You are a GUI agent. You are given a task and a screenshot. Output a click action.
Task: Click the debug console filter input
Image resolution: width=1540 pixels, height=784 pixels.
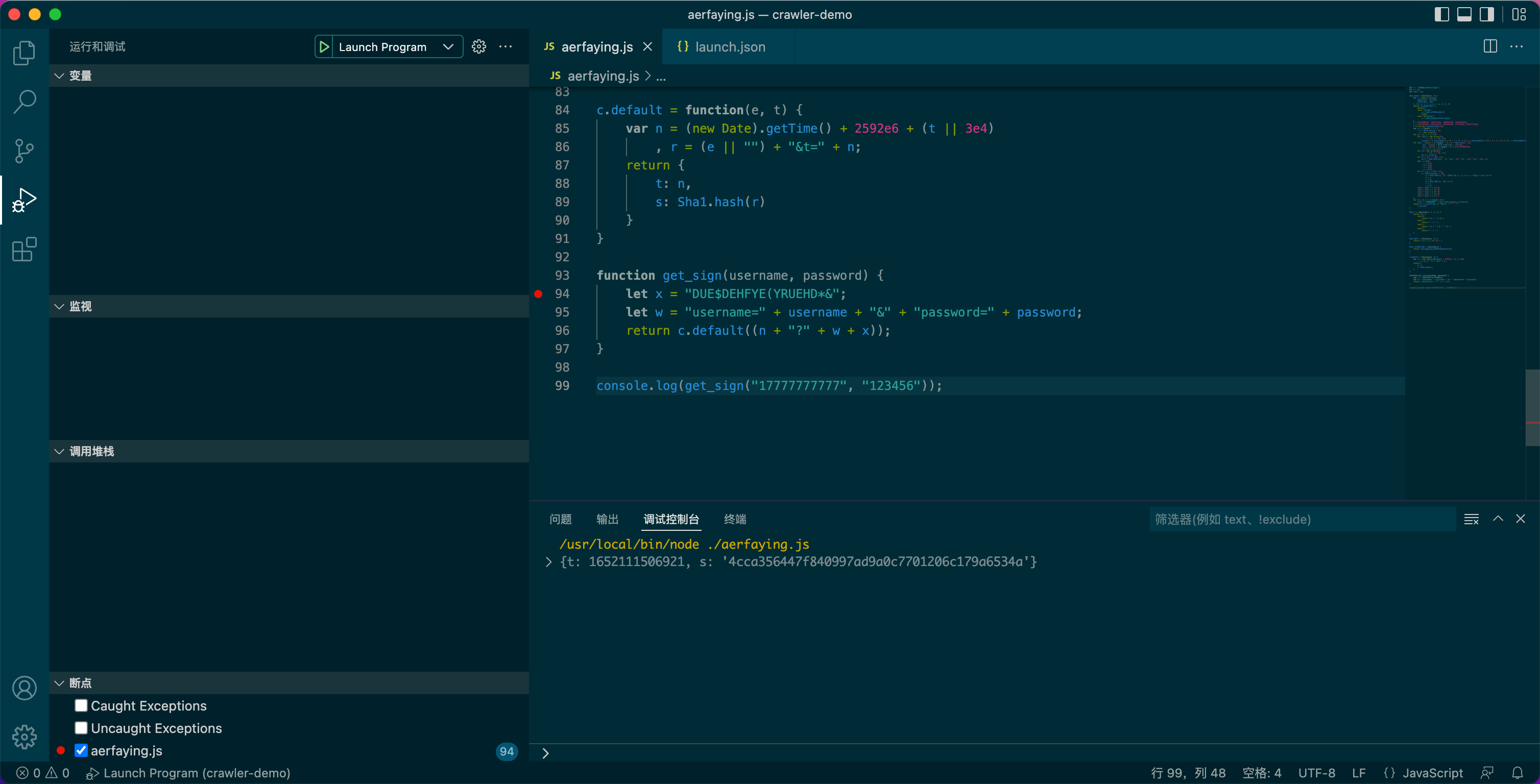1301,519
